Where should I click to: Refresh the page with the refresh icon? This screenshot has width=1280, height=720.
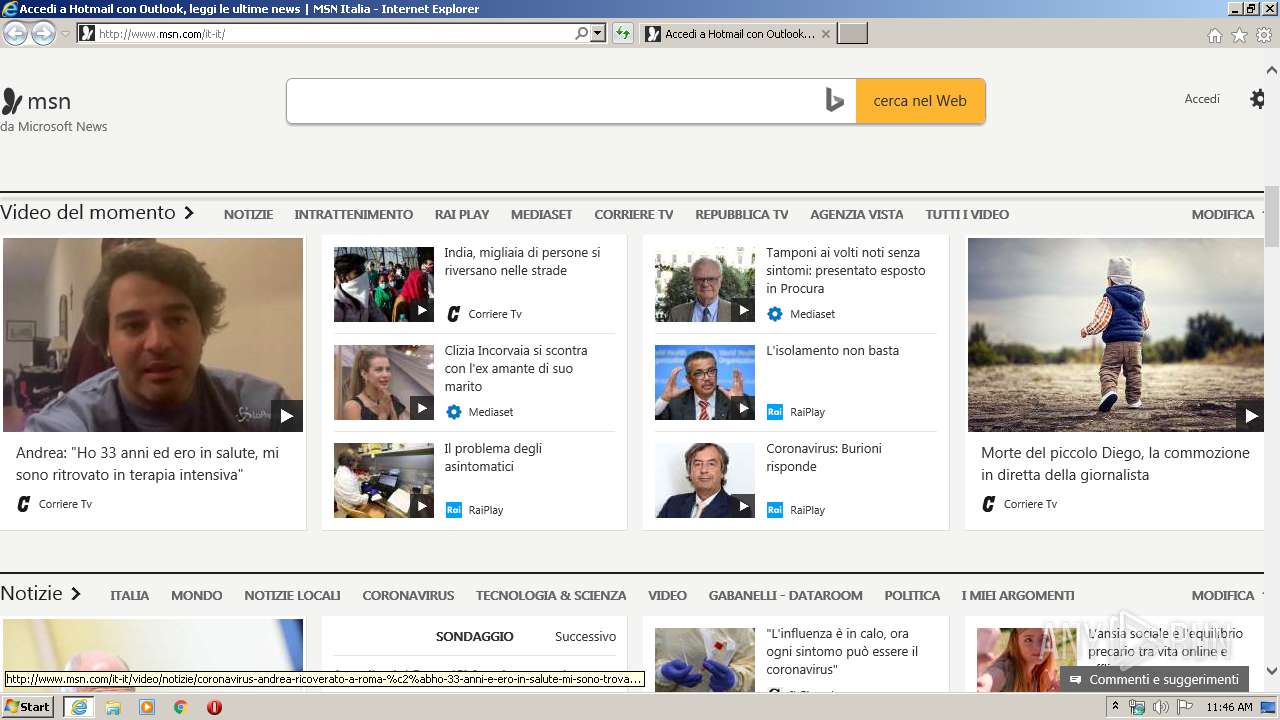623,33
